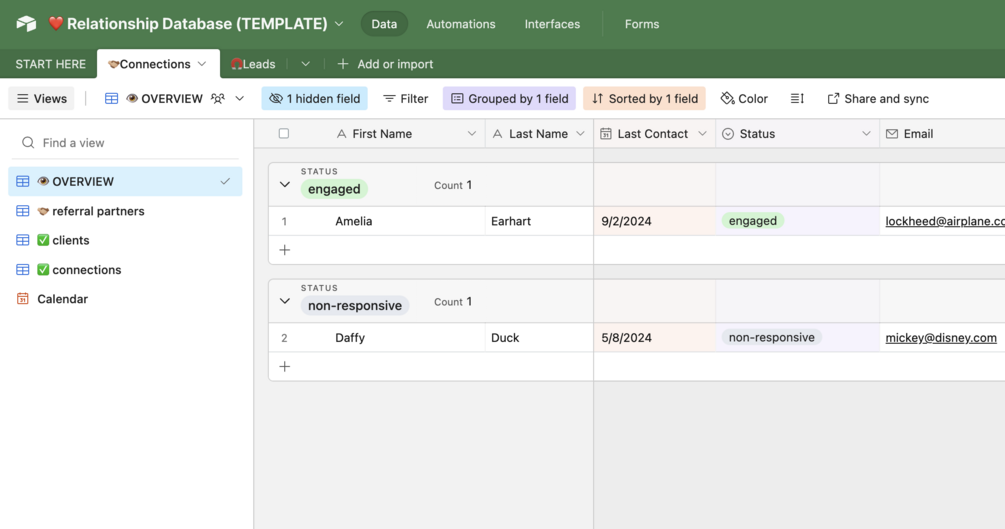Click the collaborators icon next to OVERVIEW

click(x=218, y=99)
